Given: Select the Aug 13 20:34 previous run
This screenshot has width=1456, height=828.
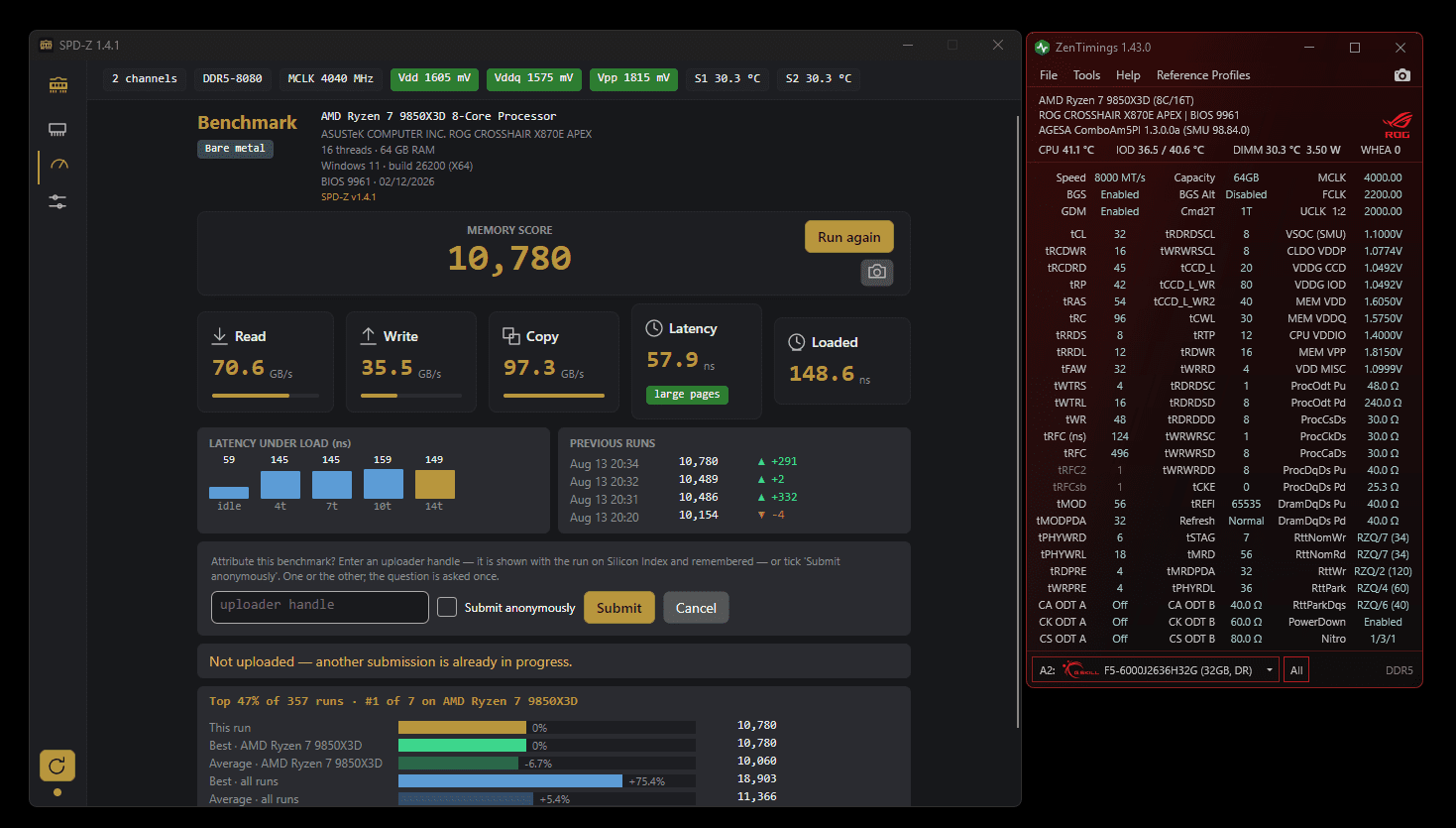Looking at the screenshot, I should click(x=684, y=462).
